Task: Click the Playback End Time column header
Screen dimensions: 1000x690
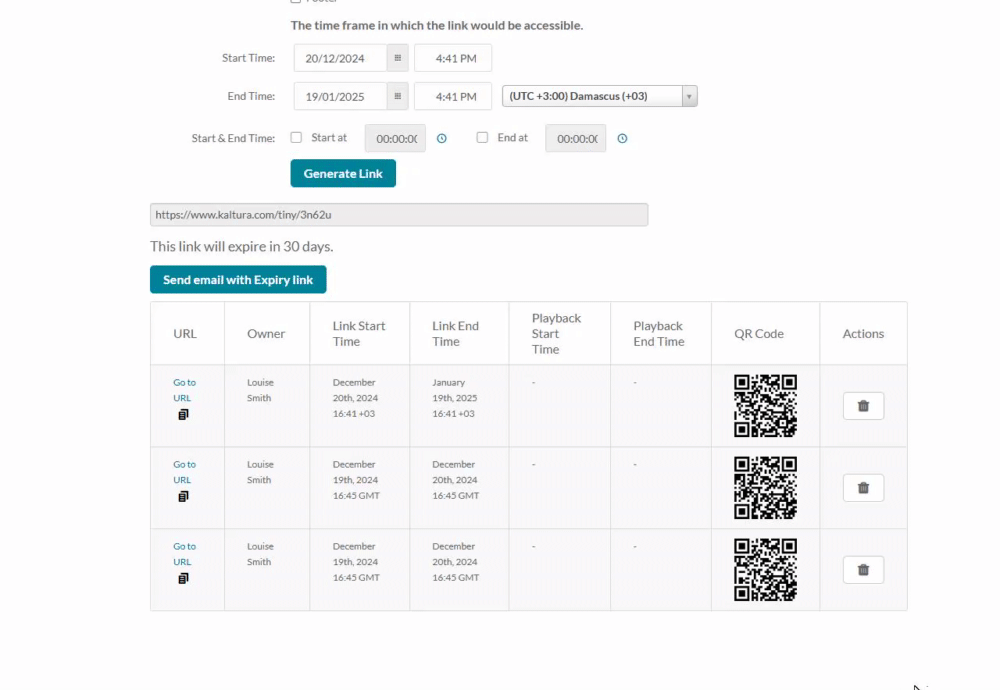Action: [x=659, y=334]
